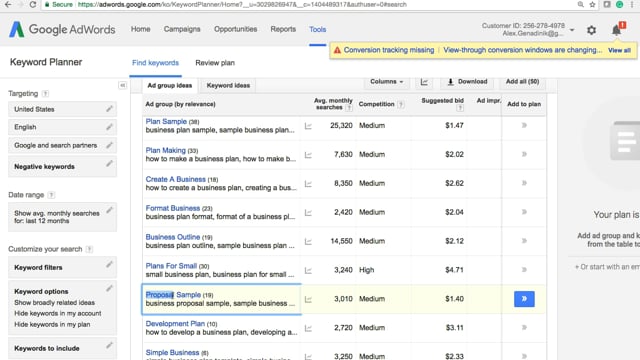Add Format Business group to plan
Image resolution: width=640 pixels, height=360 pixels.
click(x=524, y=212)
